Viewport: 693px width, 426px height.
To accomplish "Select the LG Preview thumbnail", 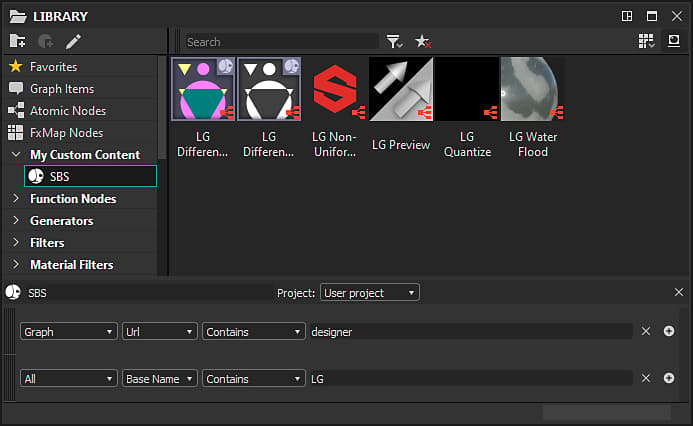I will click(x=401, y=108).
